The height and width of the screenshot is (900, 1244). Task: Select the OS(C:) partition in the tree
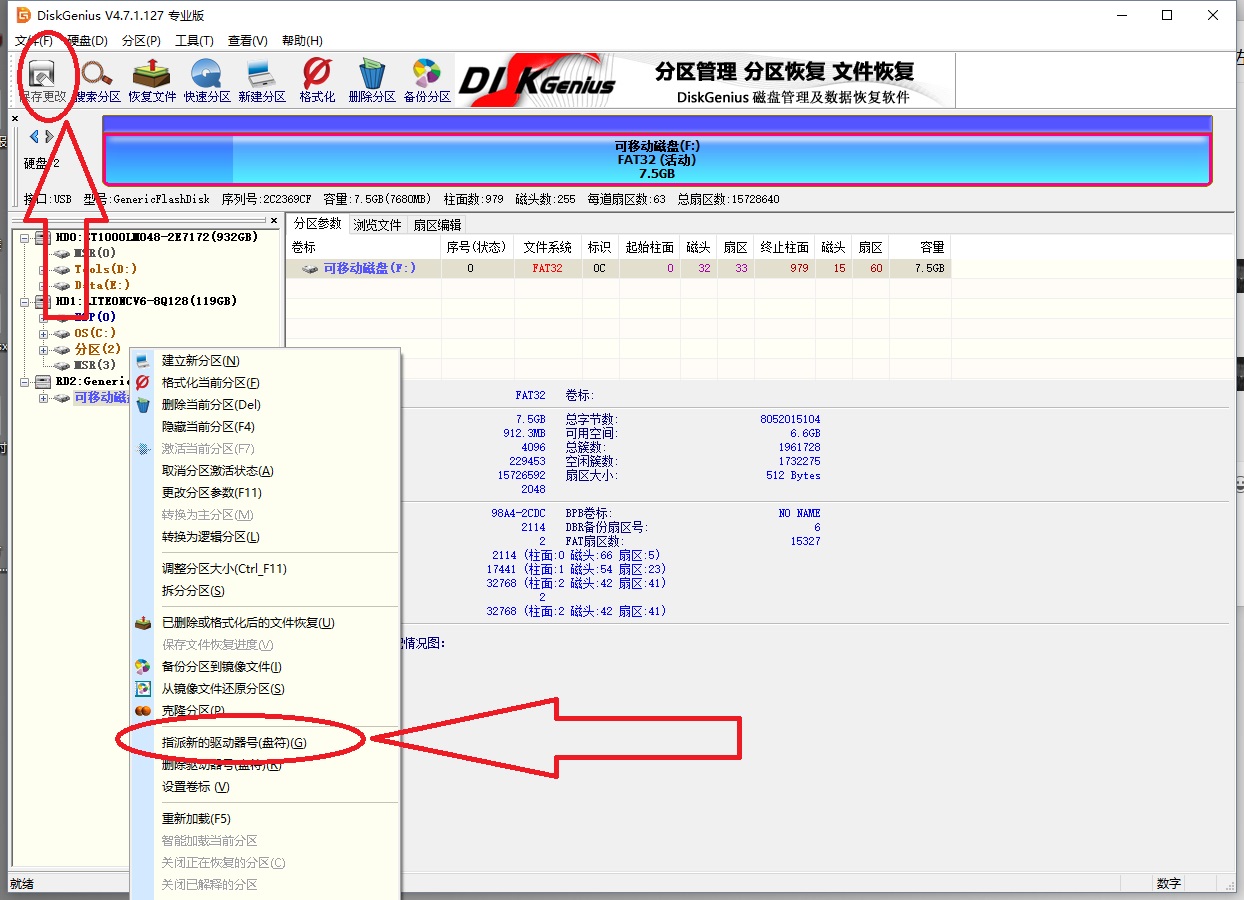[x=94, y=333]
